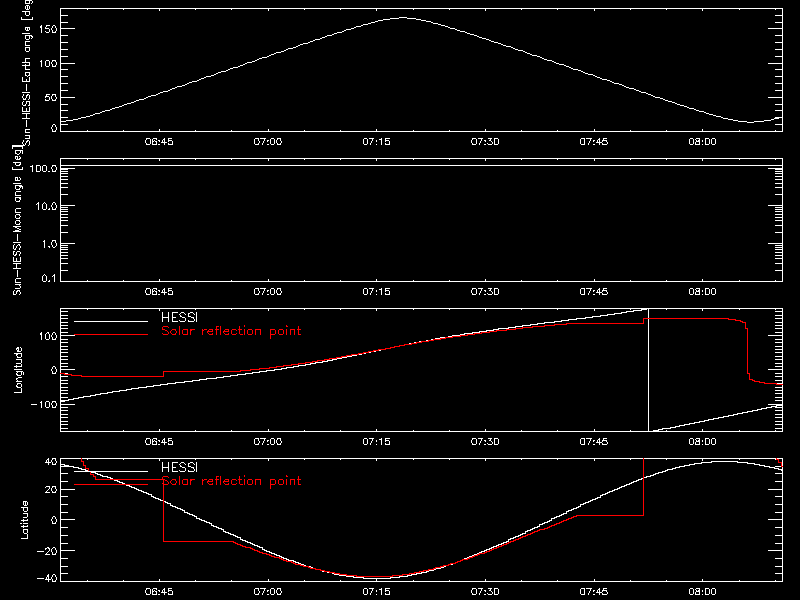Click 07:45 under the Earth angle plot
800x600 pixels.
pos(593,142)
